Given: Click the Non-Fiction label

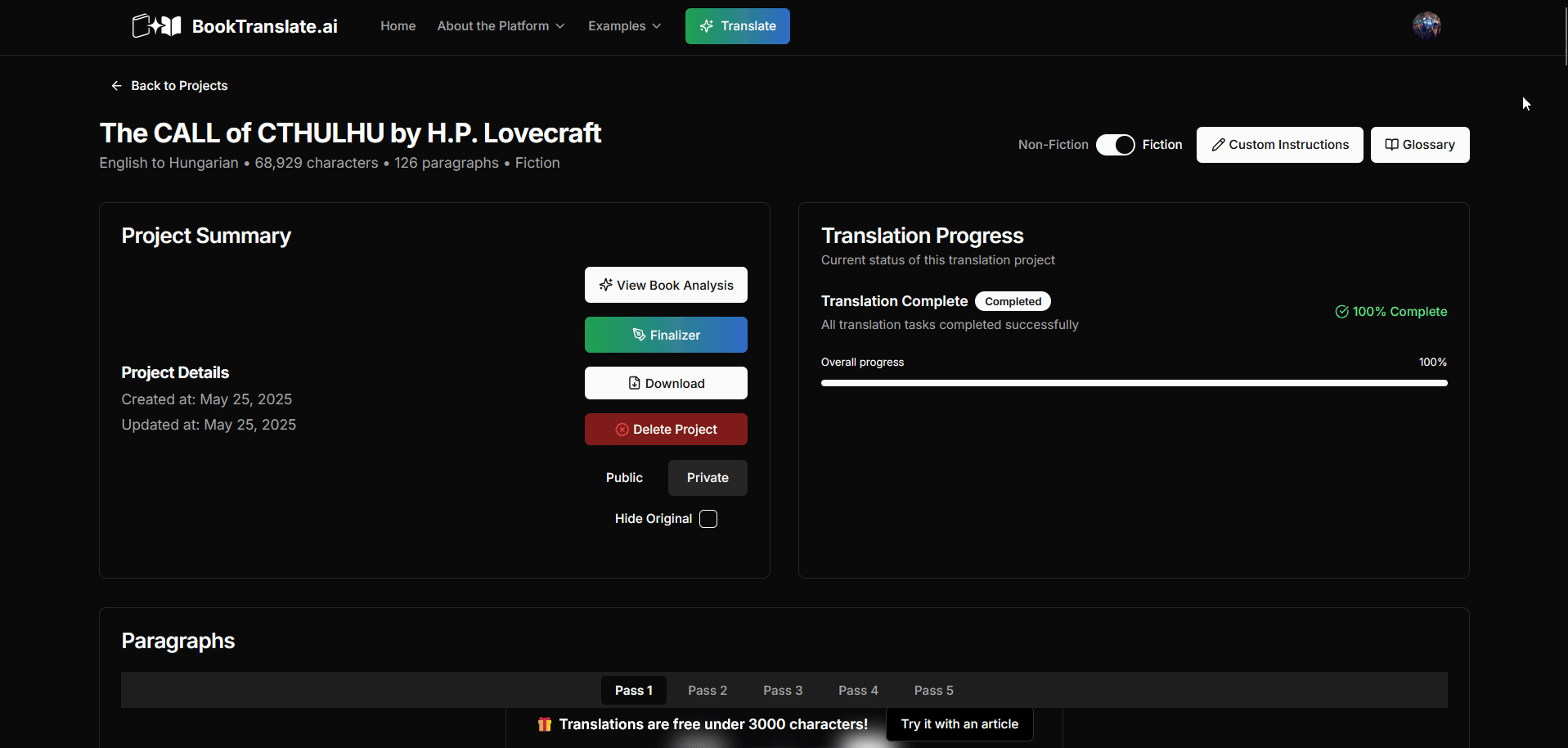Looking at the screenshot, I should (1054, 145).
